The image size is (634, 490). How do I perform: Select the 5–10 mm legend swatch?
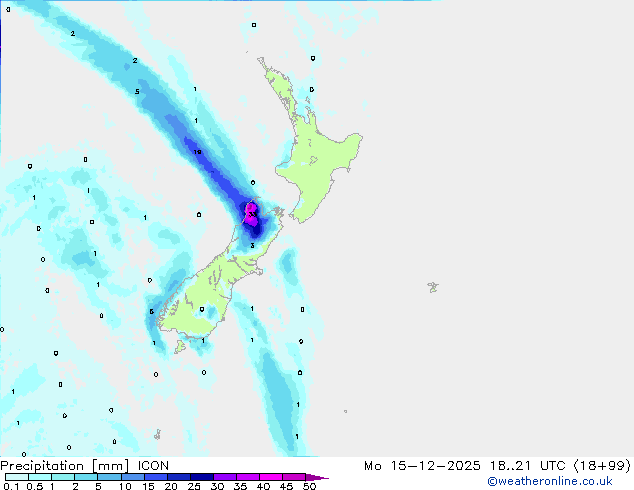pyautogui.click(x=109, y=477)
